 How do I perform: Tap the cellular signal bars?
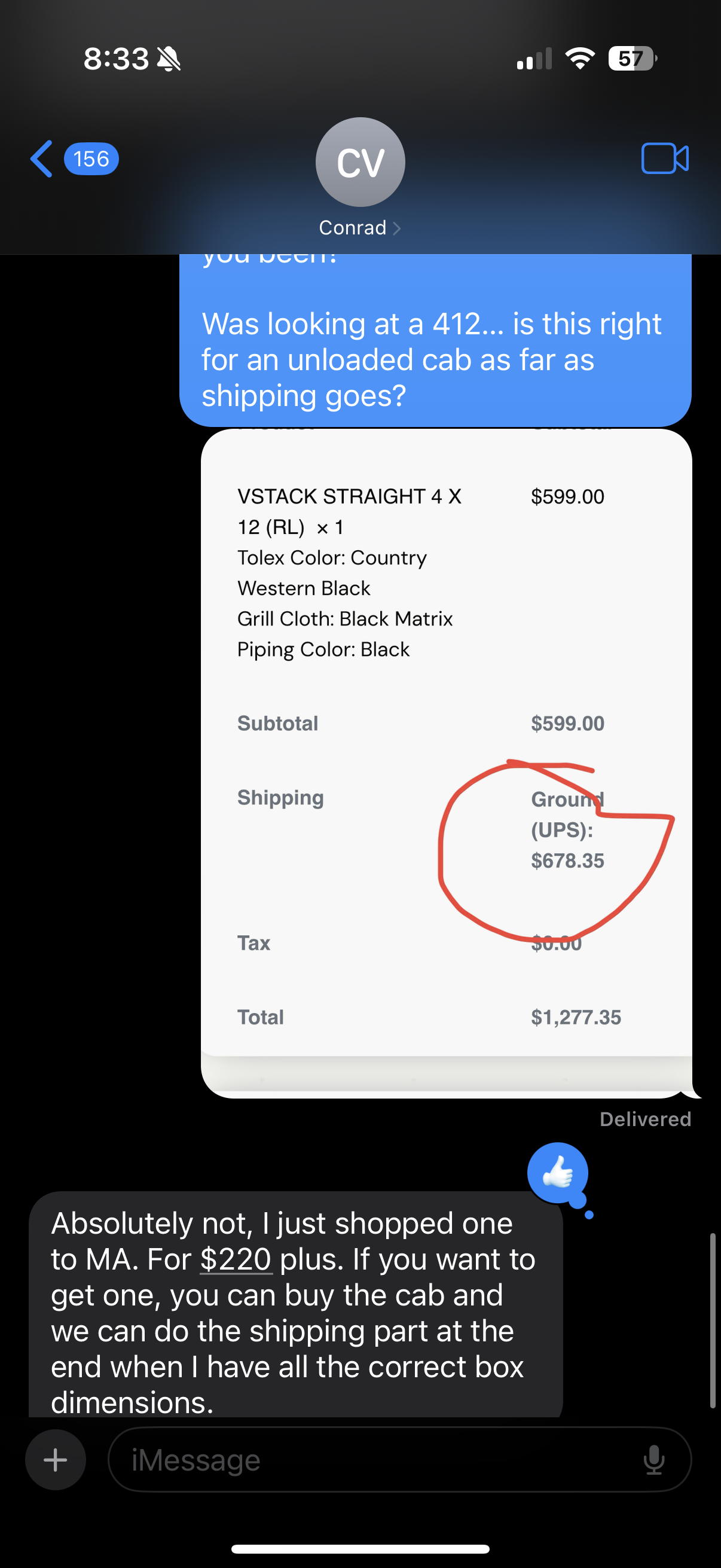pyautogui.click(x=534, y=59)
